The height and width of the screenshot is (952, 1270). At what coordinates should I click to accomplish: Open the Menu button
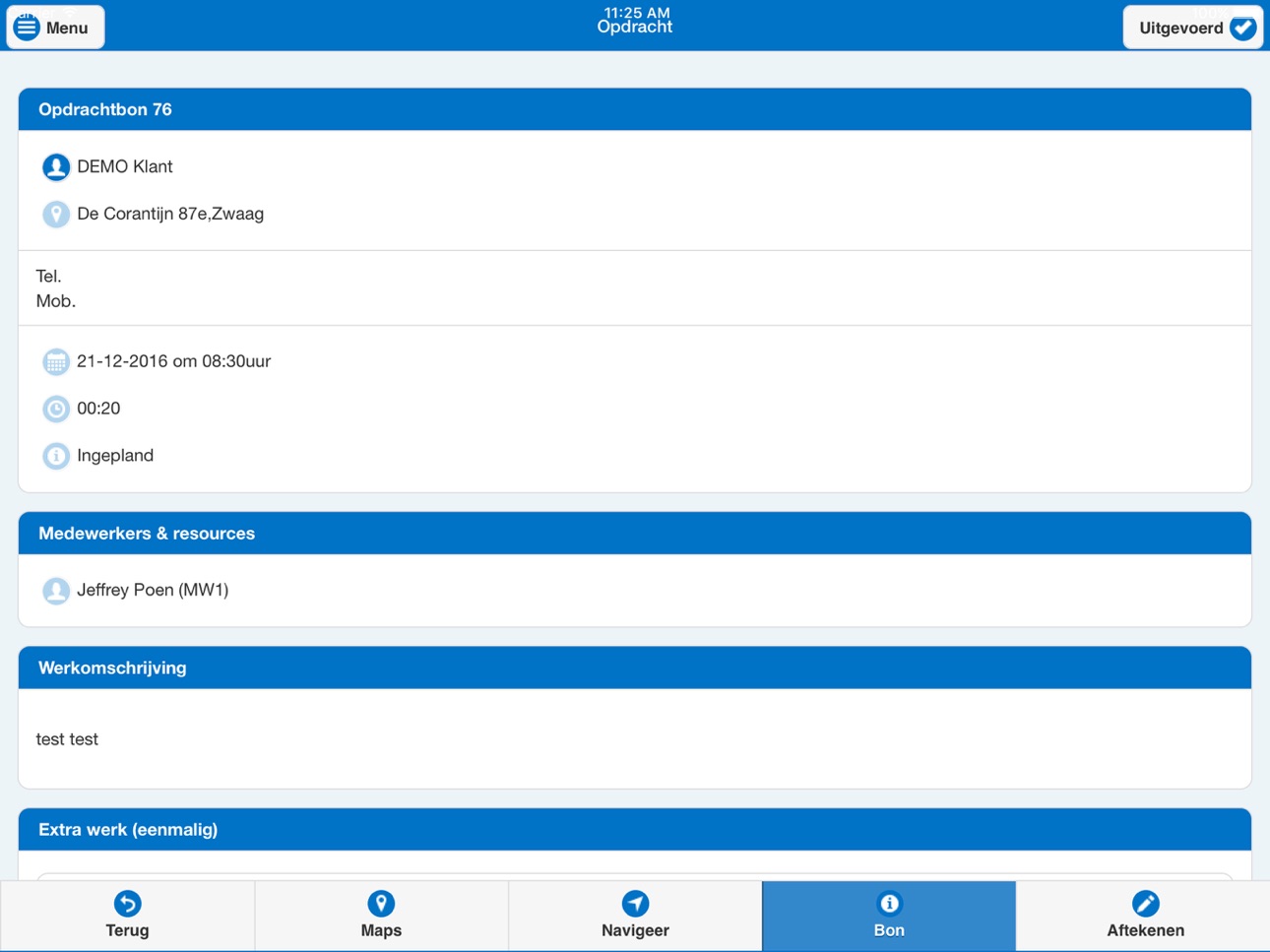55,28
